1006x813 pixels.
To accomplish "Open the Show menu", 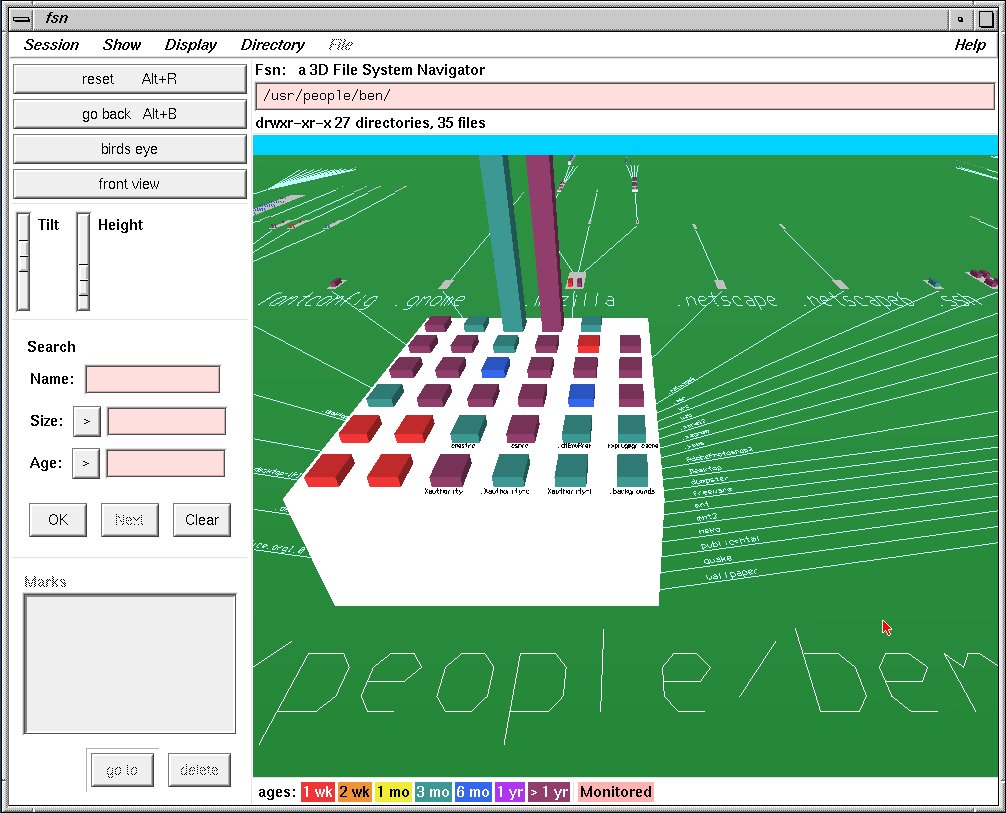I will 122,45.
